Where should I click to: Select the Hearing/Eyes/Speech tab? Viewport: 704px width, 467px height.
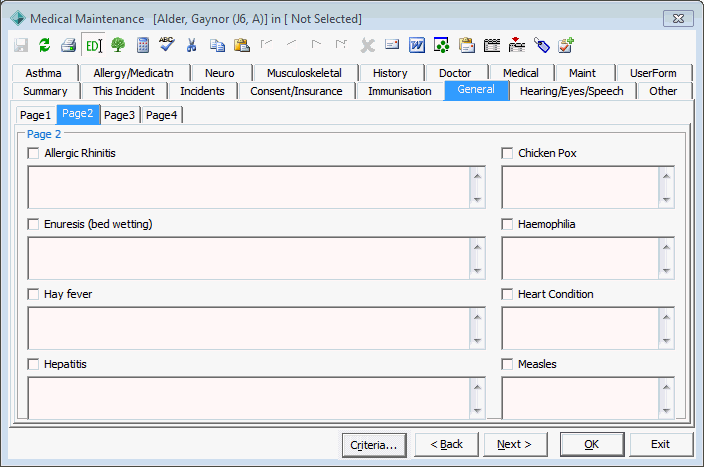coord(572,91)
